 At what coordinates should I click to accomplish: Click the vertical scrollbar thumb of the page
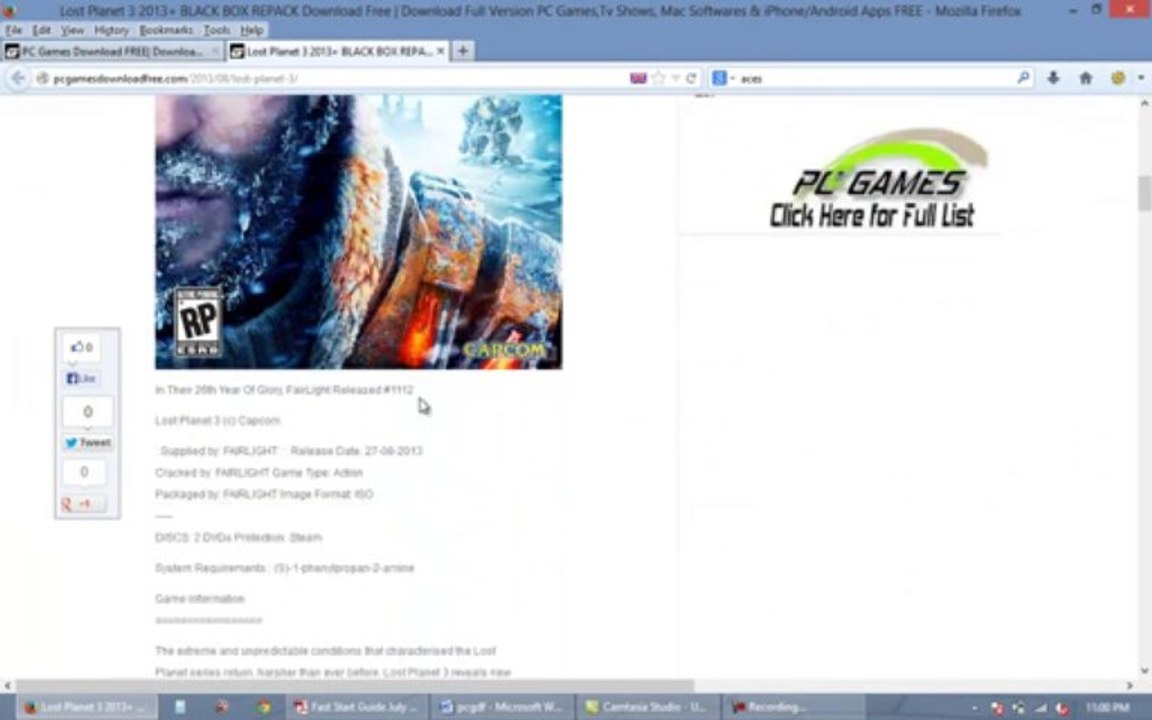coord(1144,193)
